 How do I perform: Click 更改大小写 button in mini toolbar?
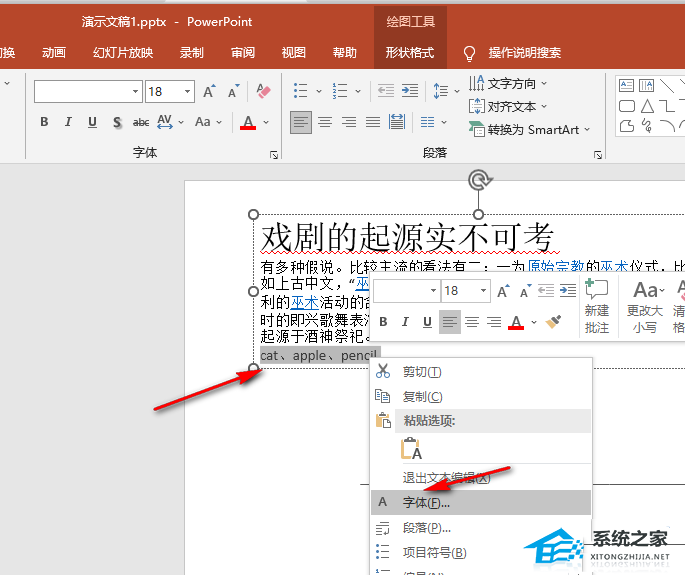645,306
